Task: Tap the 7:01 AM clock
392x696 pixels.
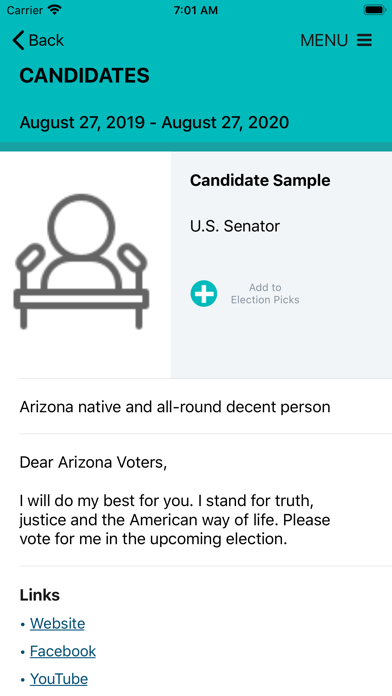Action: pyautogui.click(x=196, y=10)
